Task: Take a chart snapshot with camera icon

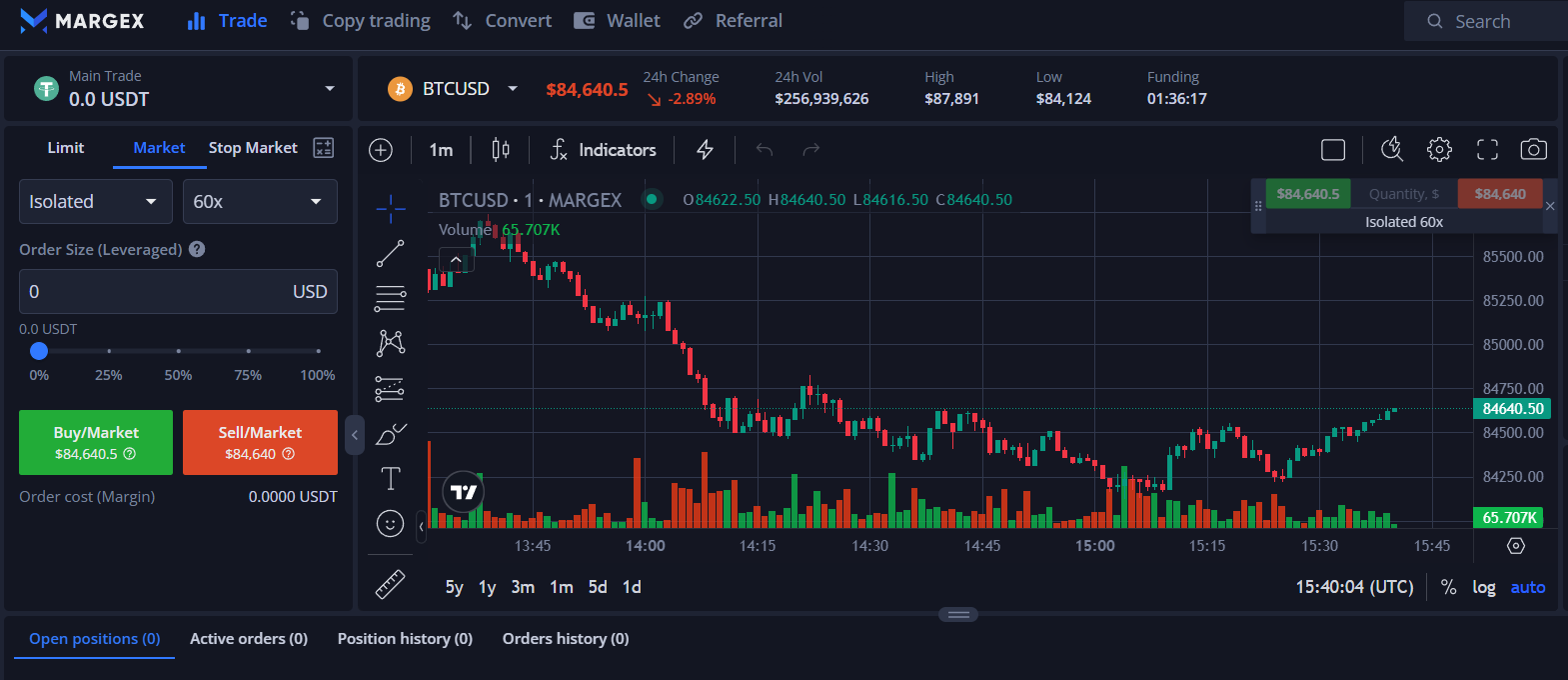Action: coord(1533,150)
